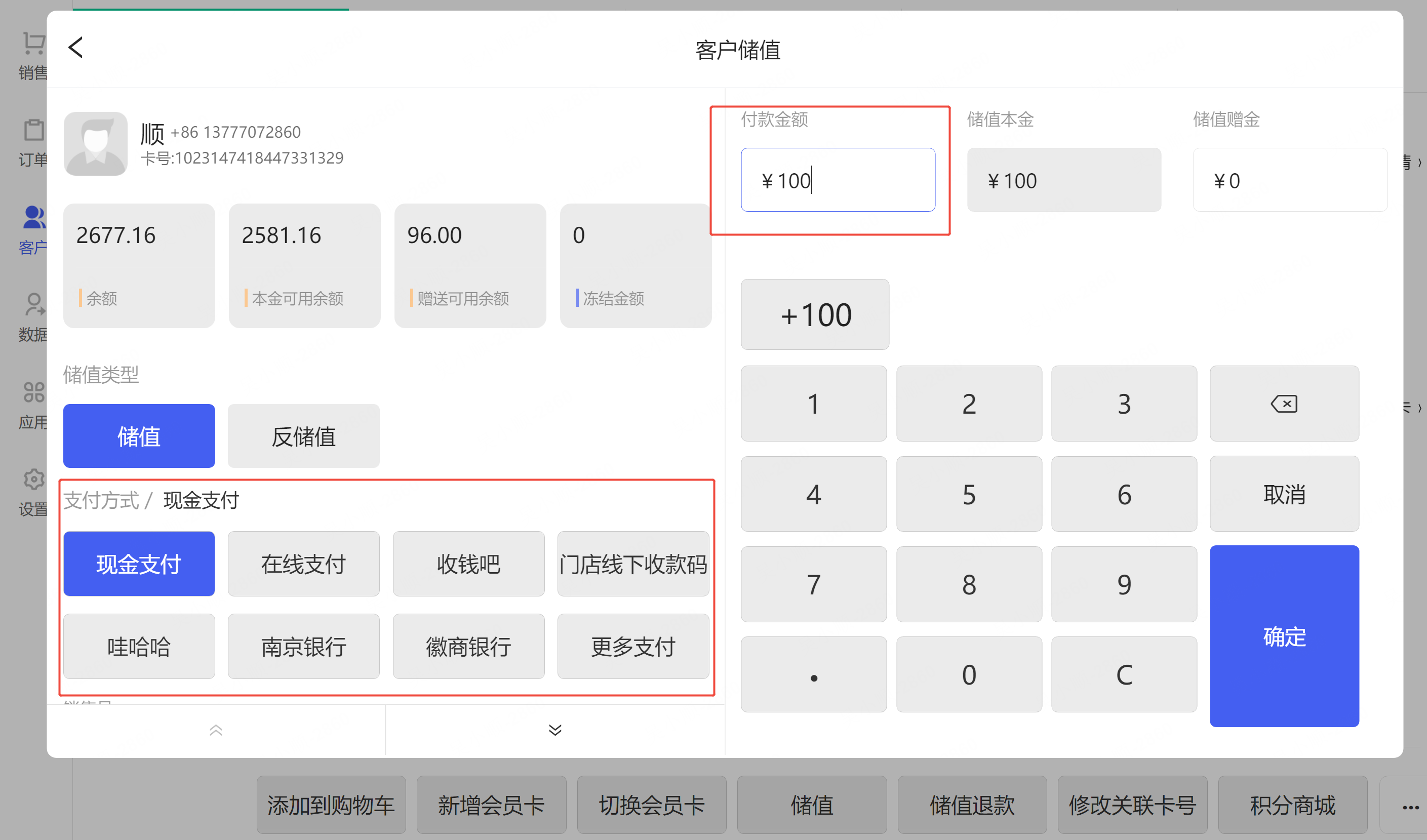Tap keypad digit 2

coord(969,404)
